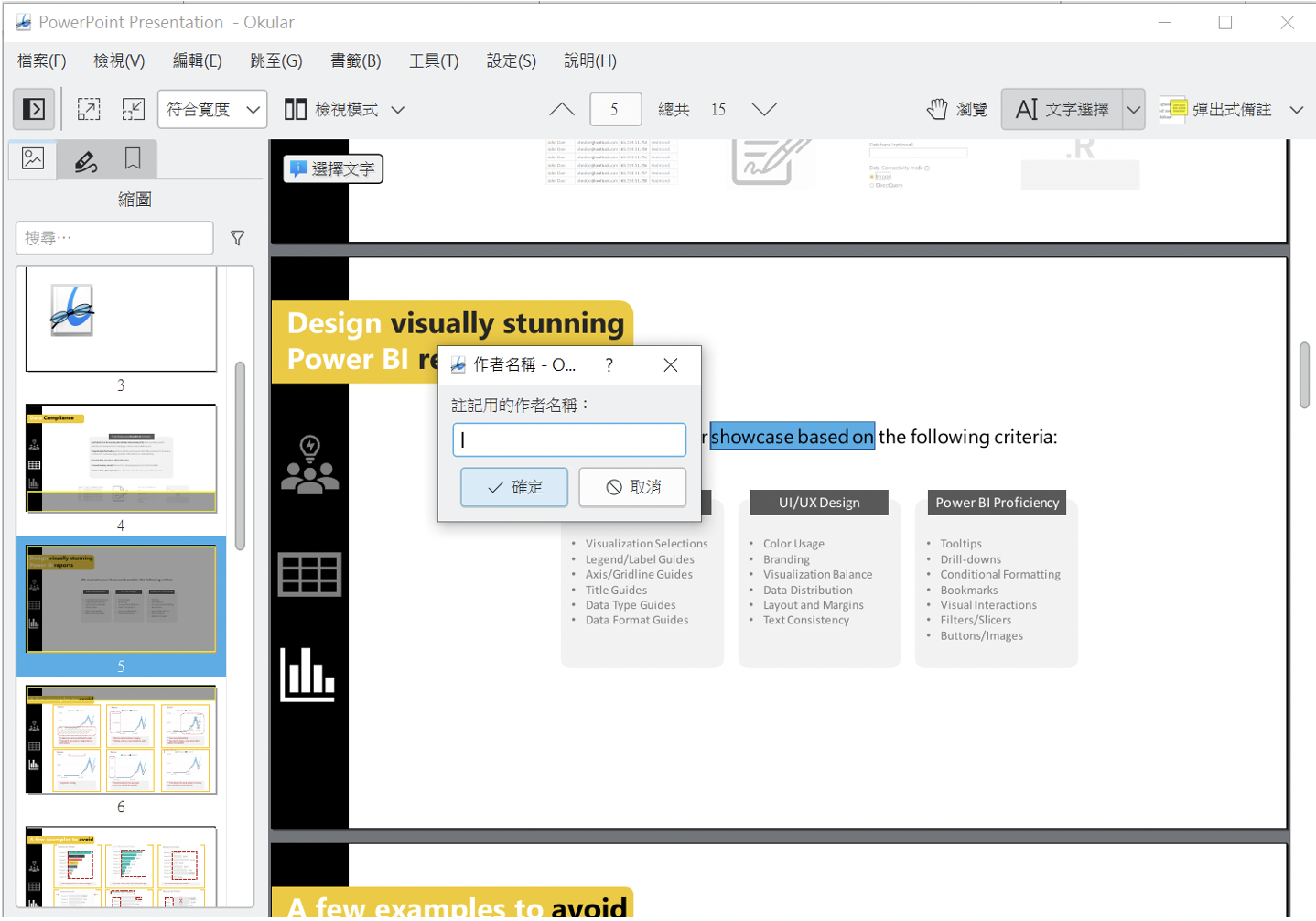The width and height of the screenshot is (1316, 921).
Task: Open the 工具(T) menu
Action: [433, 60]
